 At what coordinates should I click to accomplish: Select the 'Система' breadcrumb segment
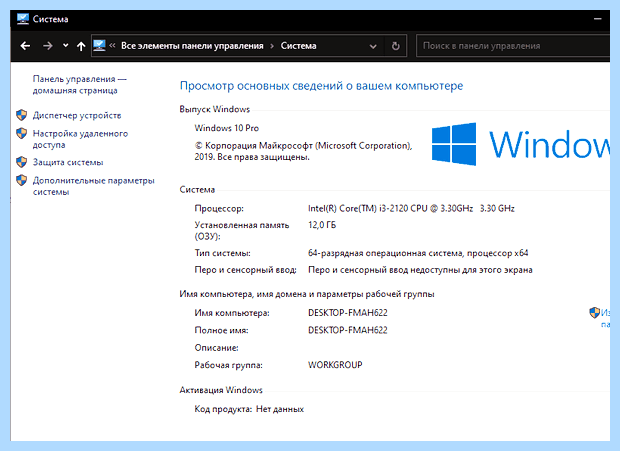pyautogui.click(x=299, y=46)
